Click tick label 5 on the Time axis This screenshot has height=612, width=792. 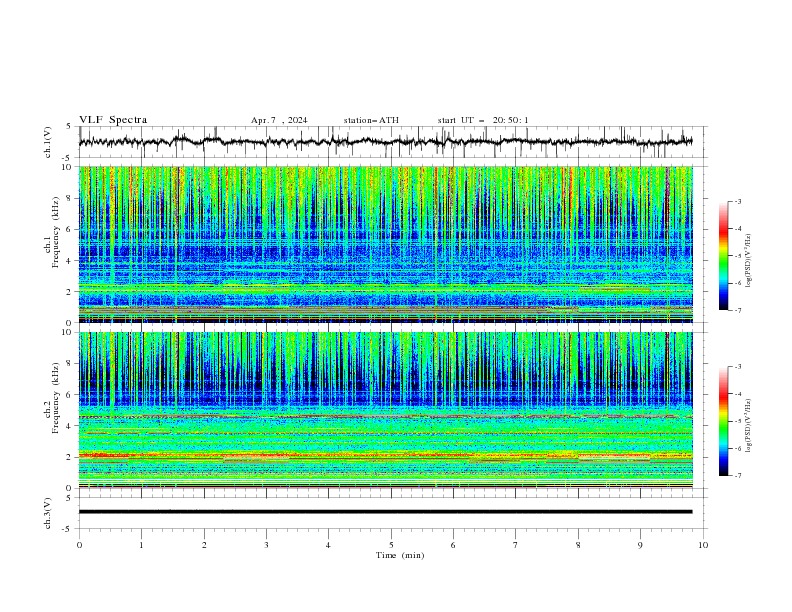pos(391,545)
